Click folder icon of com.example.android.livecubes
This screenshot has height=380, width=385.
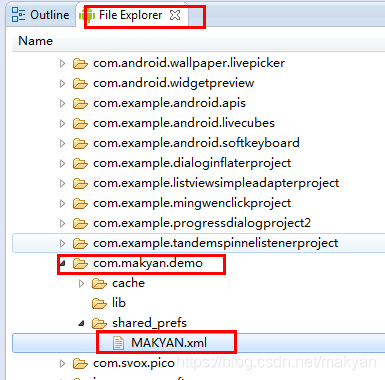pos(80,123)
